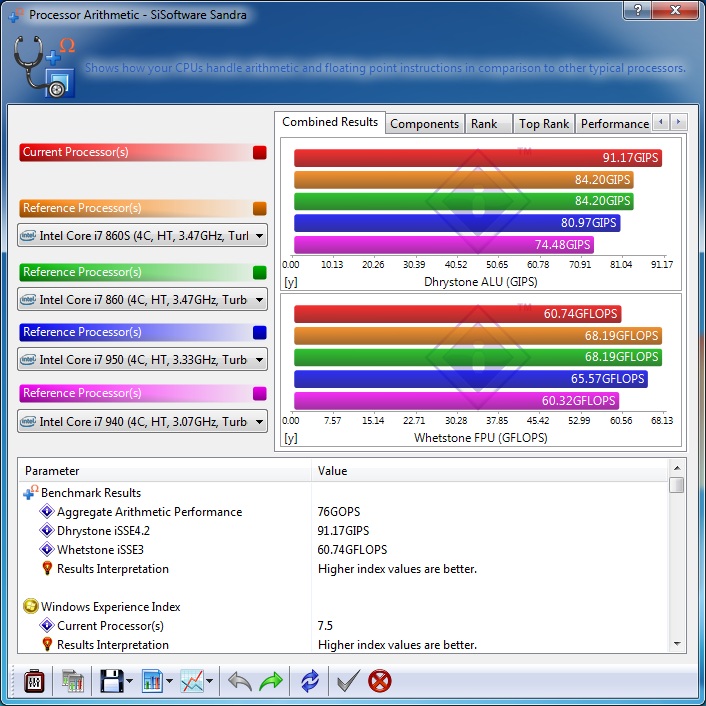Click the results list scrollbar thumb
This screenshot has width=706, height=706.
coord(677,485)
